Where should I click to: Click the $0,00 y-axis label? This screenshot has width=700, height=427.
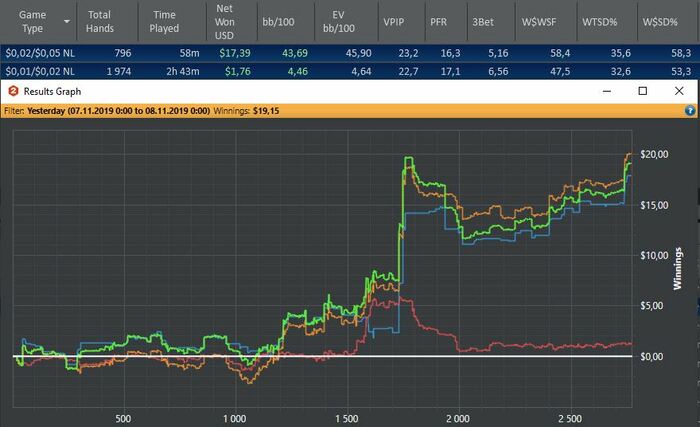tap(652, 356)
